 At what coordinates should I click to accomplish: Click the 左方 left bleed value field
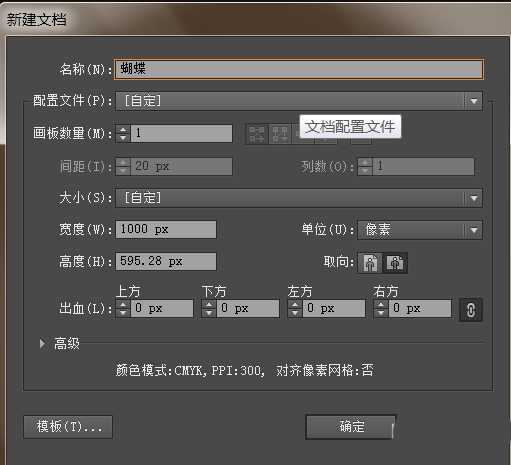(x=334, y=308)
